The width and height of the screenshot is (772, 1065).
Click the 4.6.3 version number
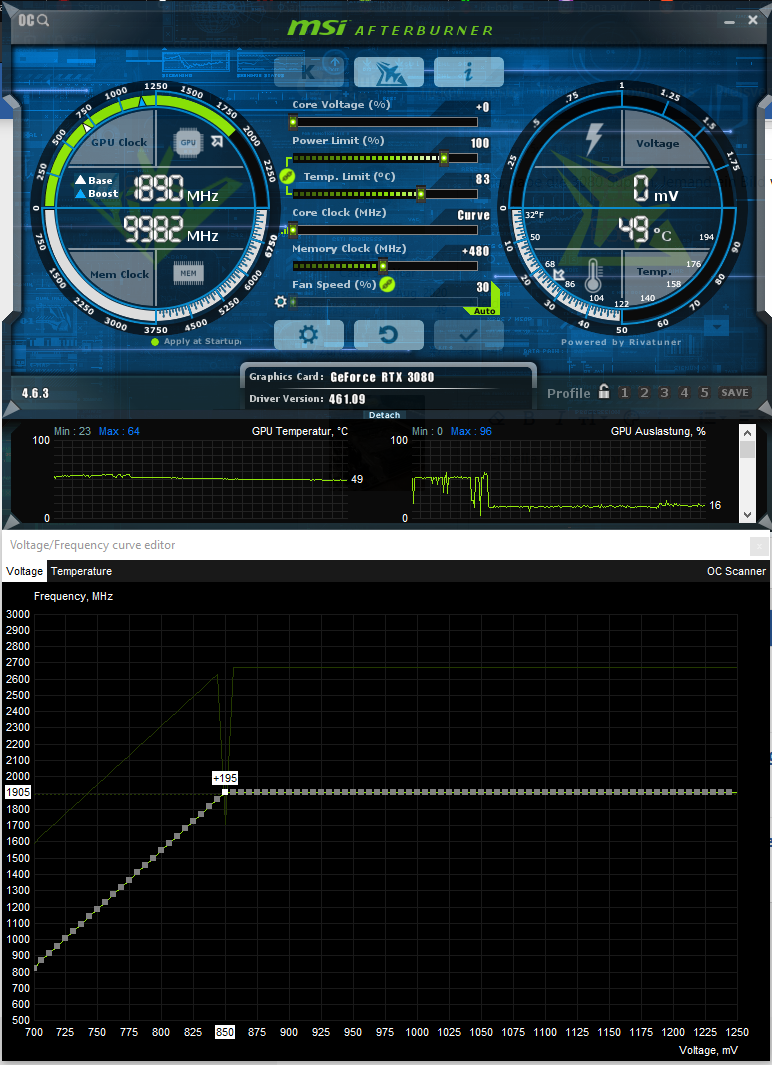35,393
